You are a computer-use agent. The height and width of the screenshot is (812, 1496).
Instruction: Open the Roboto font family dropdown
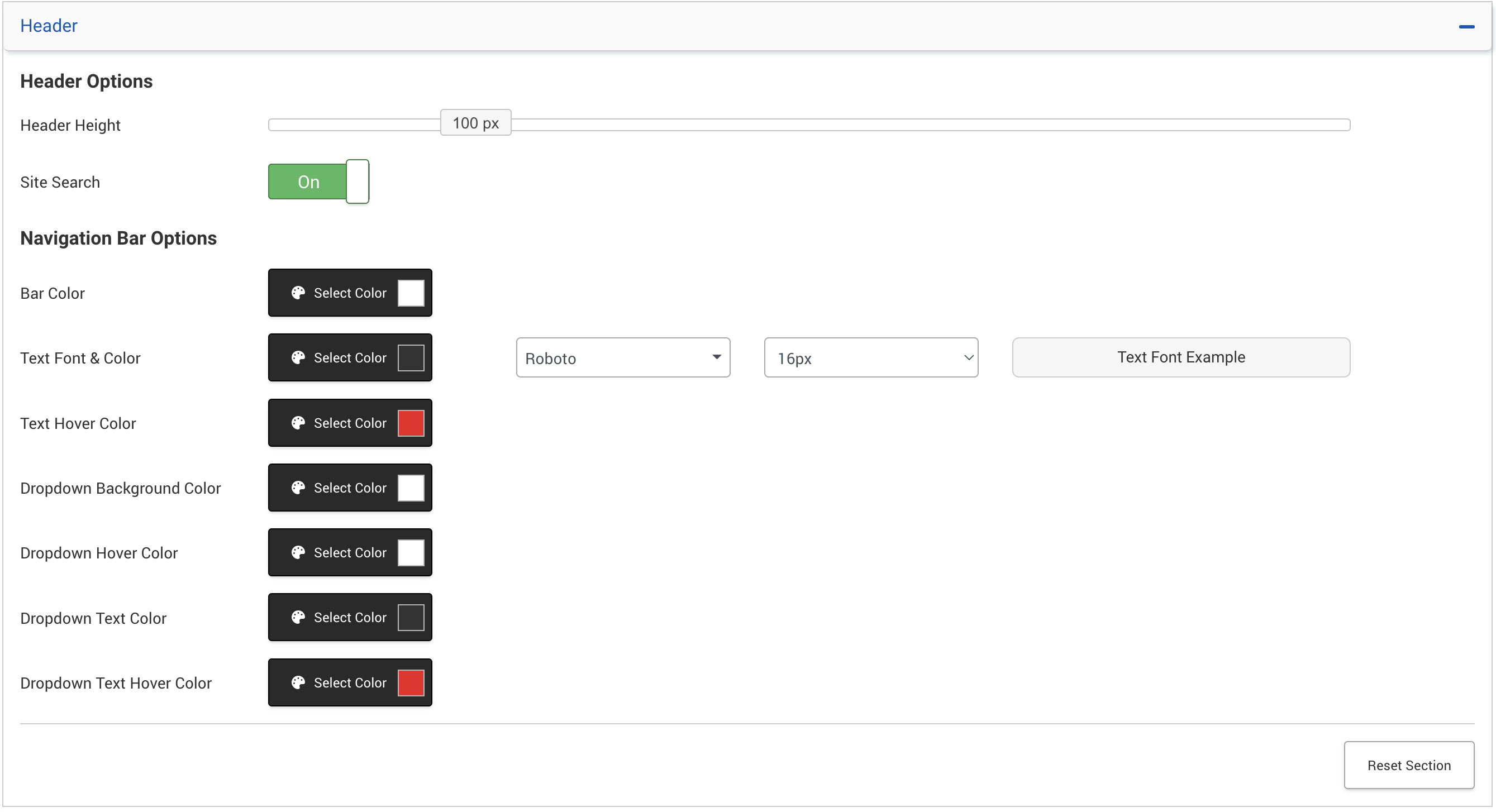(x=624, y=359)
